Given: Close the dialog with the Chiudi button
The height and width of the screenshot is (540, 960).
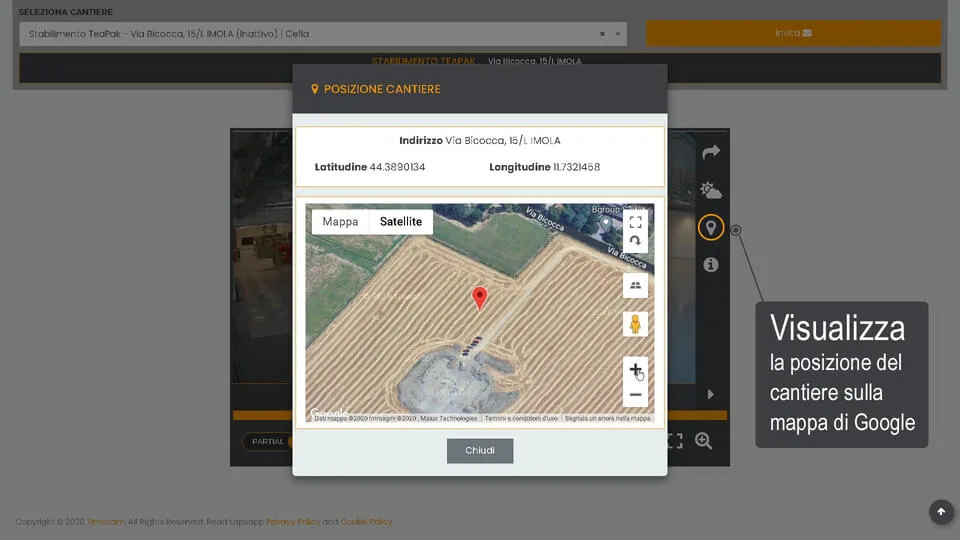Looking at the screenshot, I should click(480, 451).
